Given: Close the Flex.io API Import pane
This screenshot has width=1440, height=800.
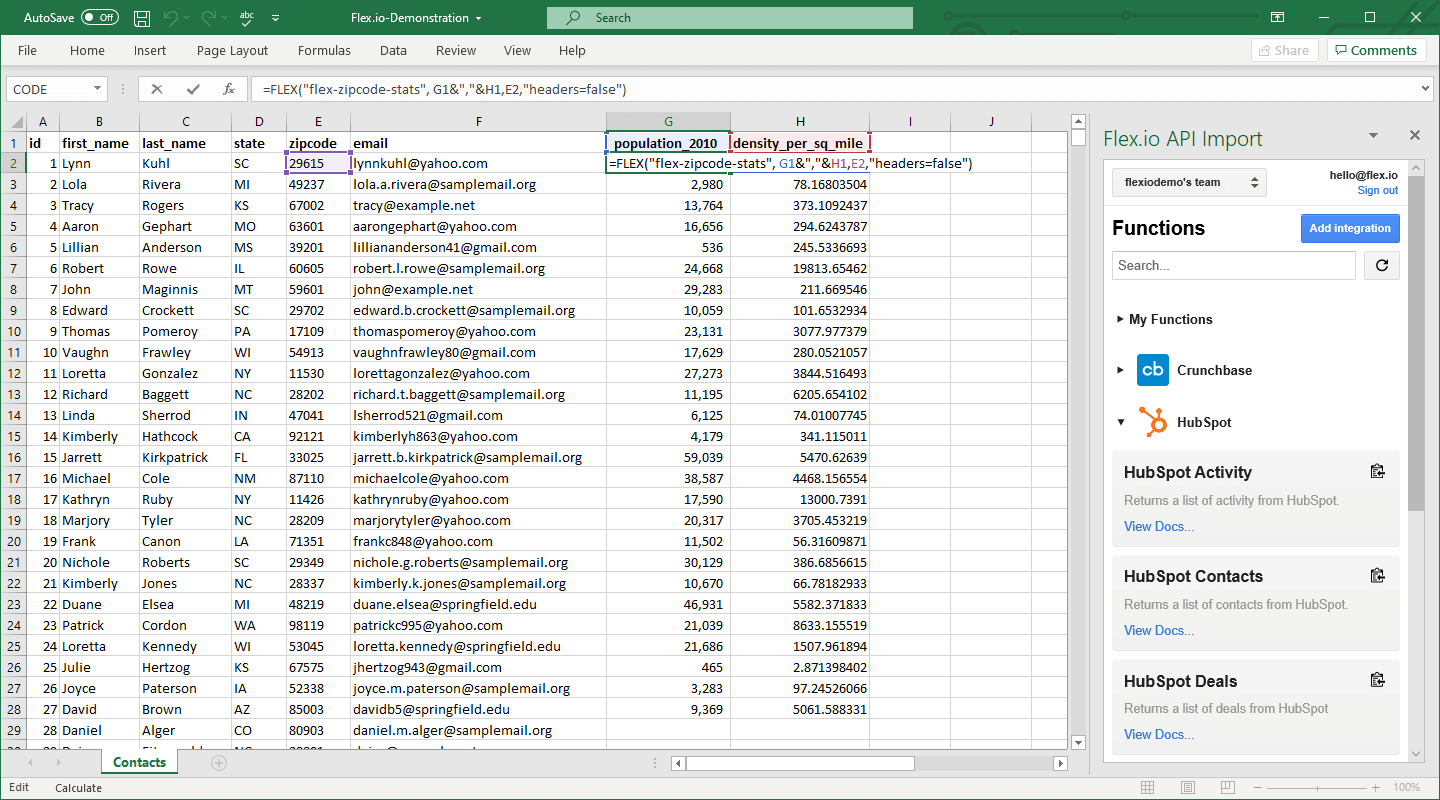Looking at the screenshot, I should [x=1415, y=135].
